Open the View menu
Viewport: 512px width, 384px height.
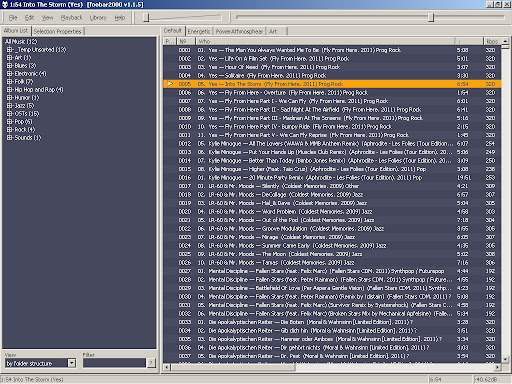tap(47, 18)
